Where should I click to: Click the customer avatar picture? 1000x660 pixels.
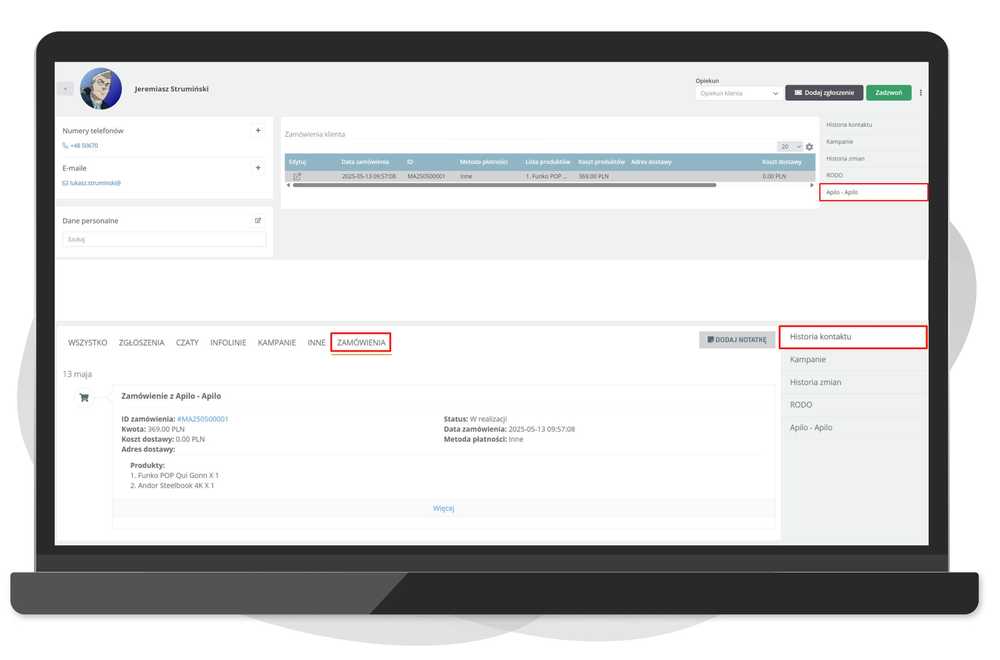(x=101, y=89)
